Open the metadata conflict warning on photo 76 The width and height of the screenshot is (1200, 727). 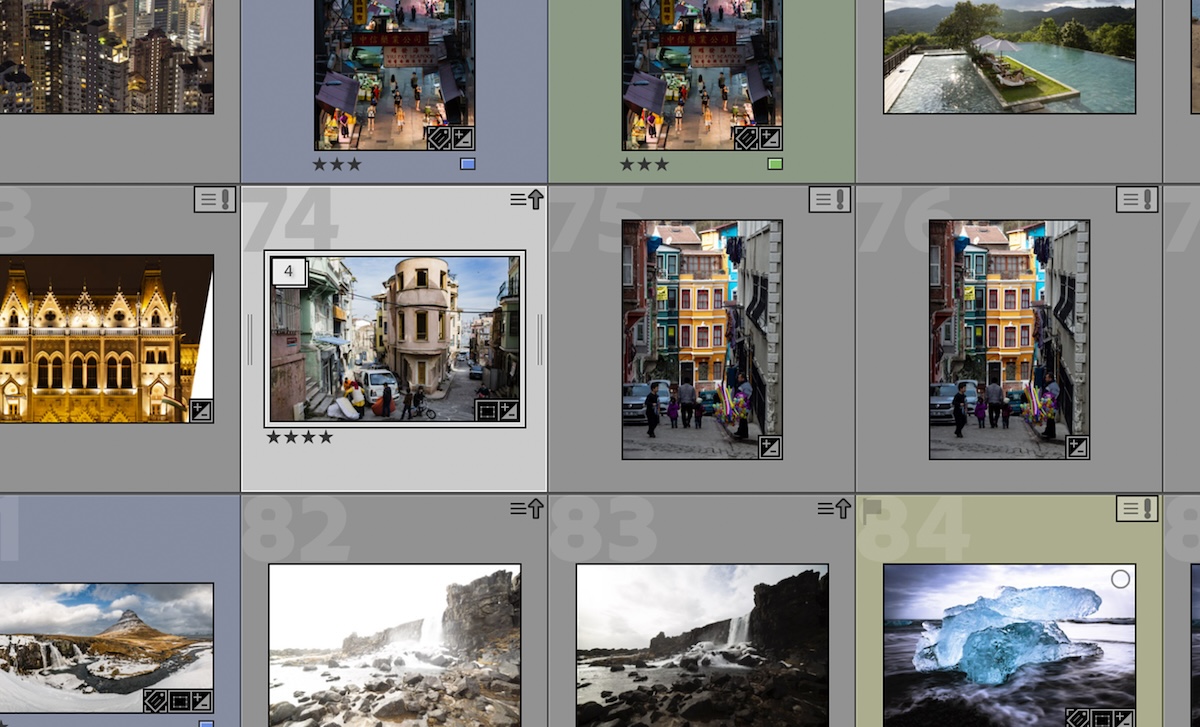1136,200
